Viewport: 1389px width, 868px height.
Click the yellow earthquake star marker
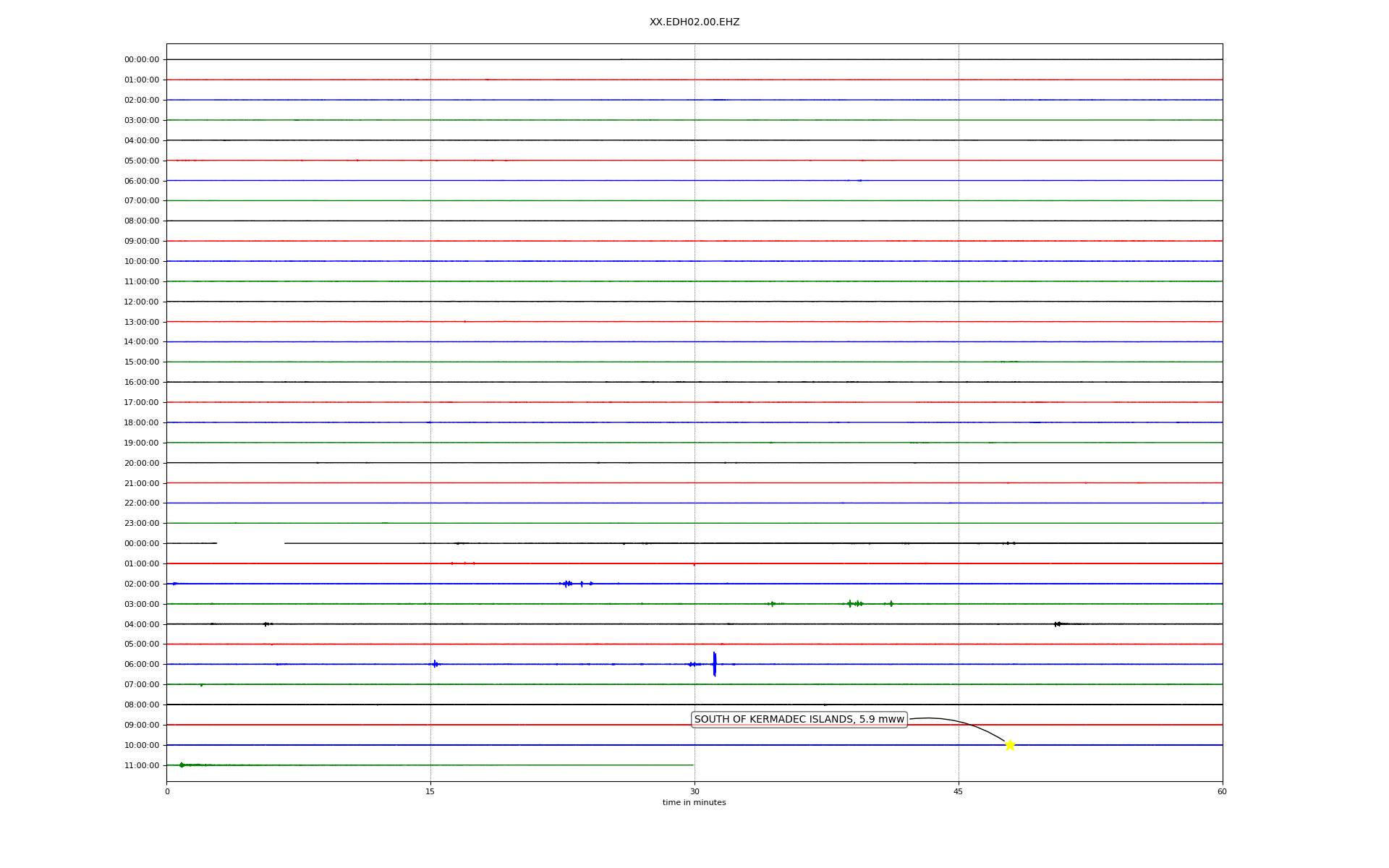click(1010, 745)
